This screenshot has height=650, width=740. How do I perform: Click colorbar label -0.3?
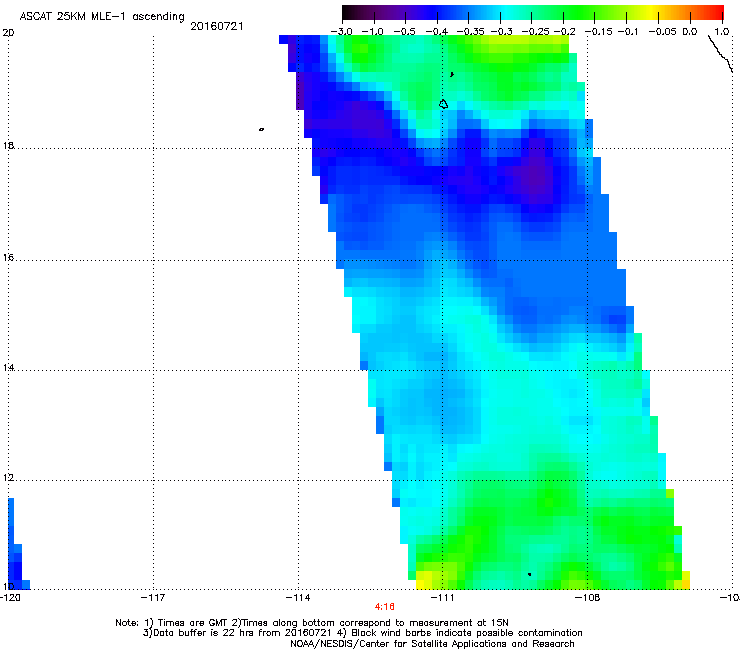(501, 32)
